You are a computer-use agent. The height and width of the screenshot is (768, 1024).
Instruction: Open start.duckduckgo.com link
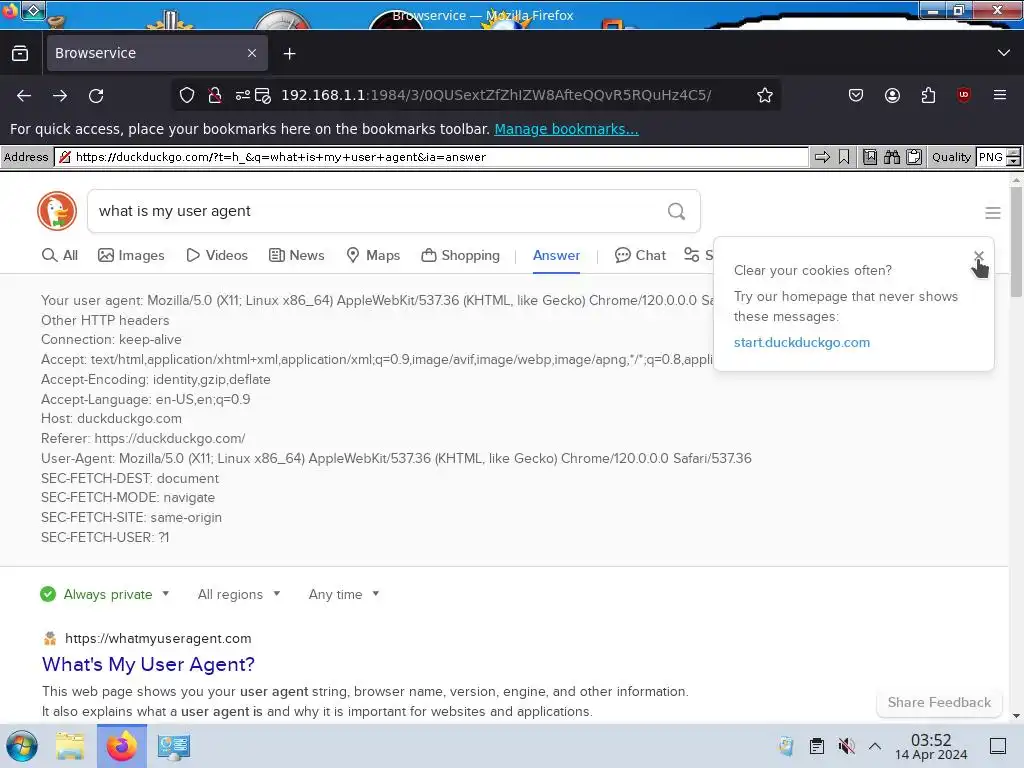[x=801, y=342]
